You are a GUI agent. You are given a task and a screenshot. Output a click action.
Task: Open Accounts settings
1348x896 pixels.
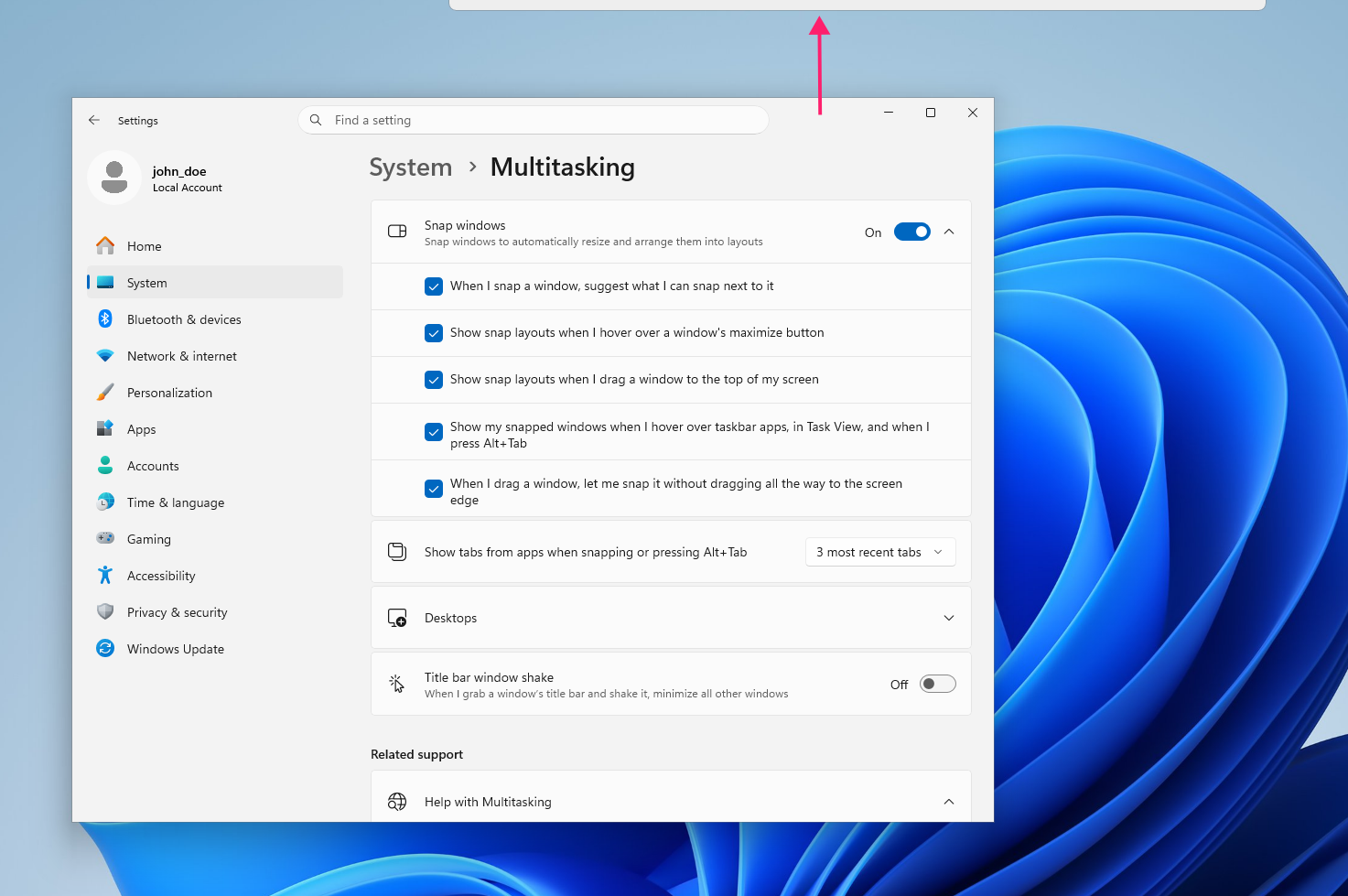pyautogui.click(x=215, y=466)
